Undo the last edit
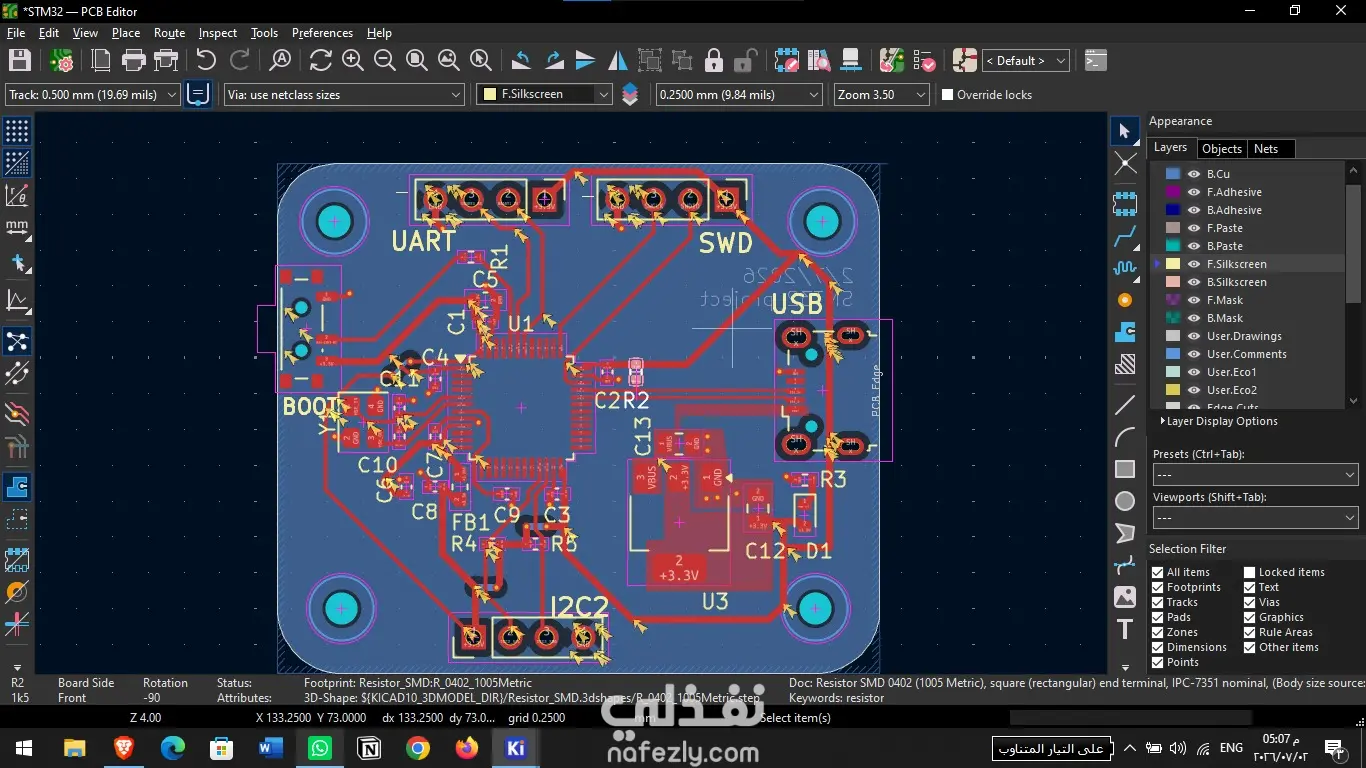 (x=206, y=61)
